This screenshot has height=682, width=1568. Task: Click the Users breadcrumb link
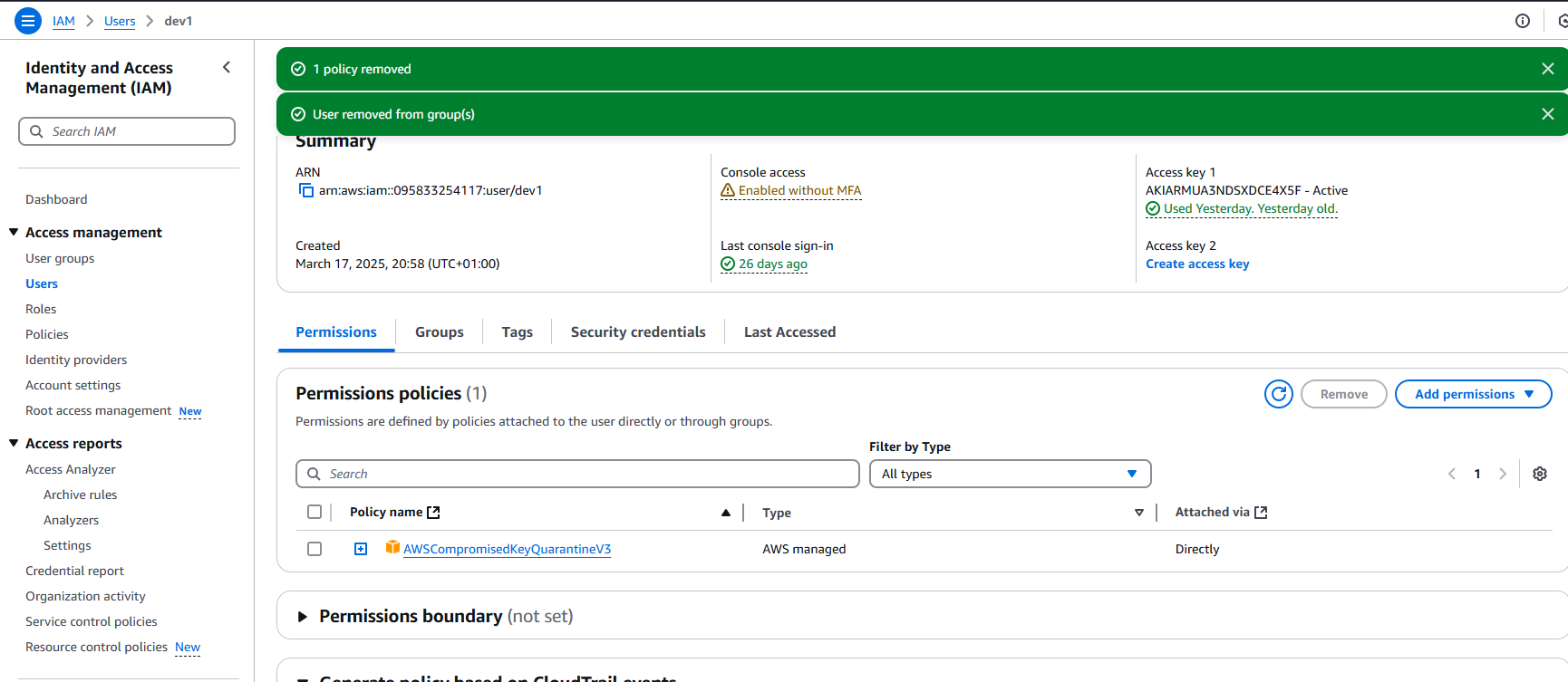(120, 21)
